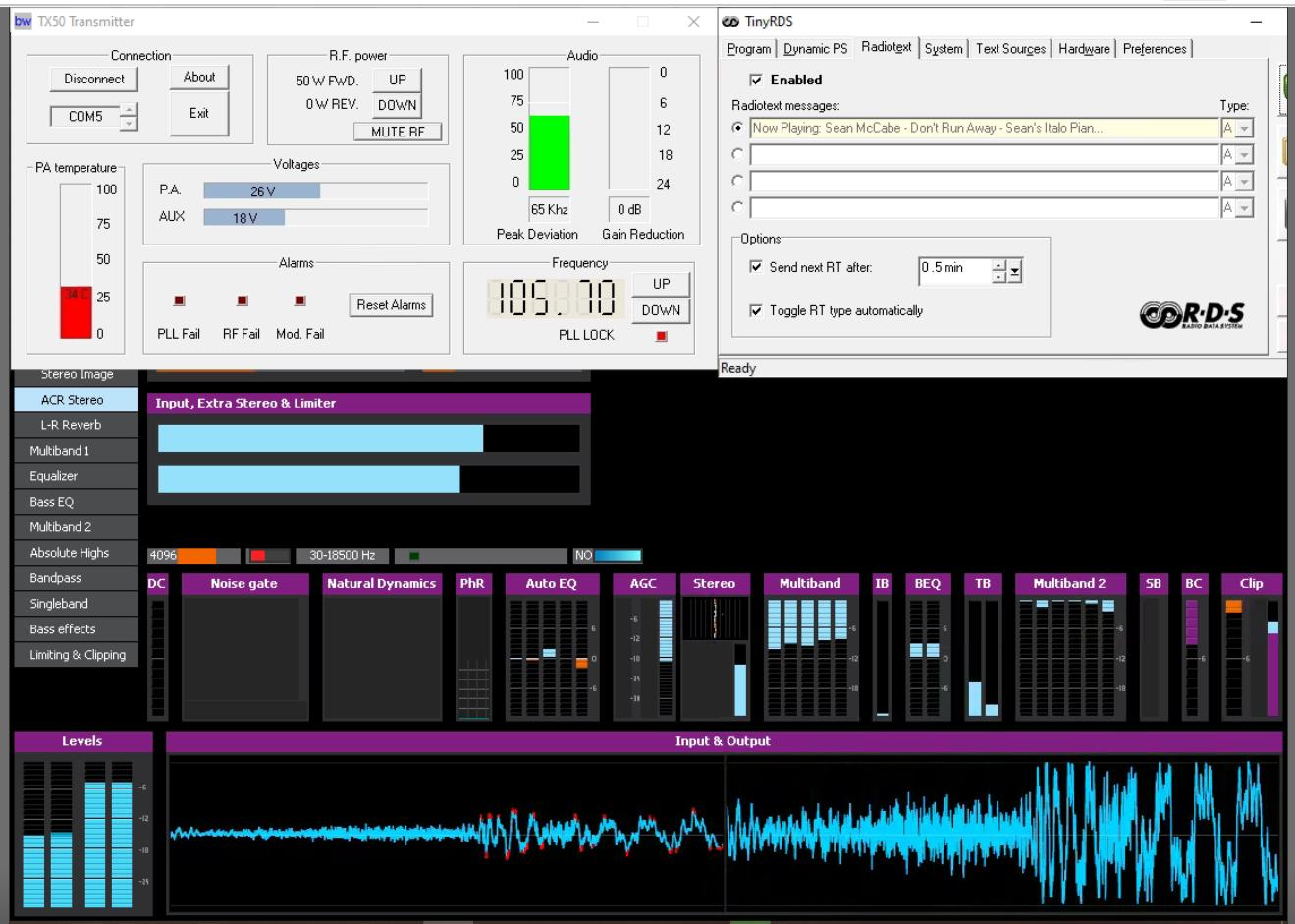This screenshot has height=924, width=1295.
Task: Open Type dropdown for third radiotext message
Action: 1244,182
